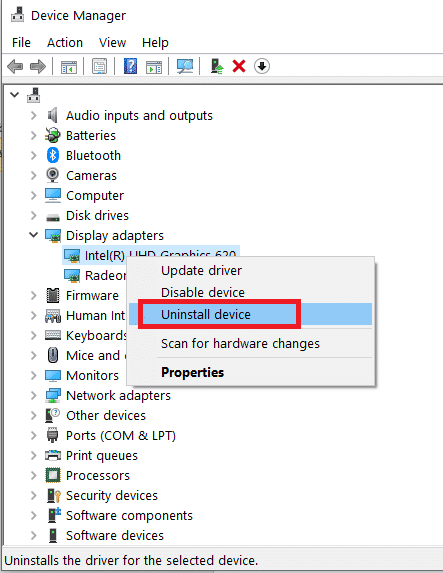Expand the Software devices chevron
Screen dimensions: 443x573
34,535
